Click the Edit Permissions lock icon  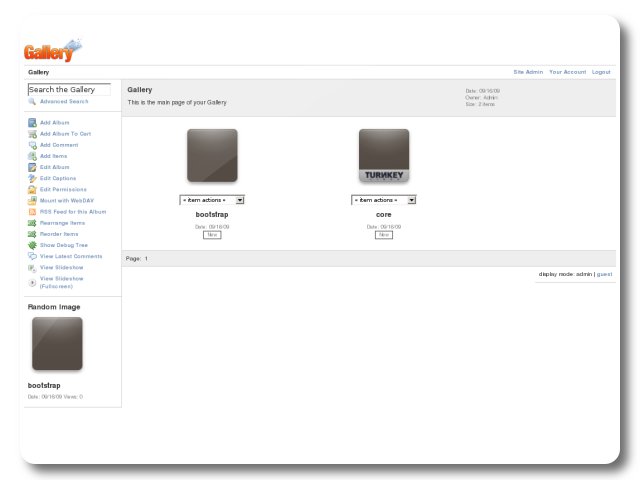click(x=32, y=189)
